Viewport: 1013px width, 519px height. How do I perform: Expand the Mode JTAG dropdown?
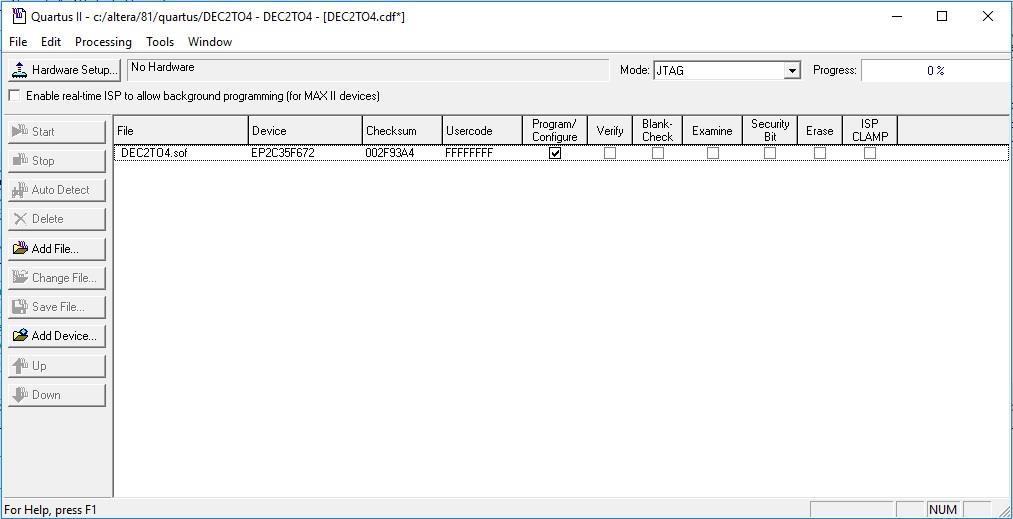792,70
